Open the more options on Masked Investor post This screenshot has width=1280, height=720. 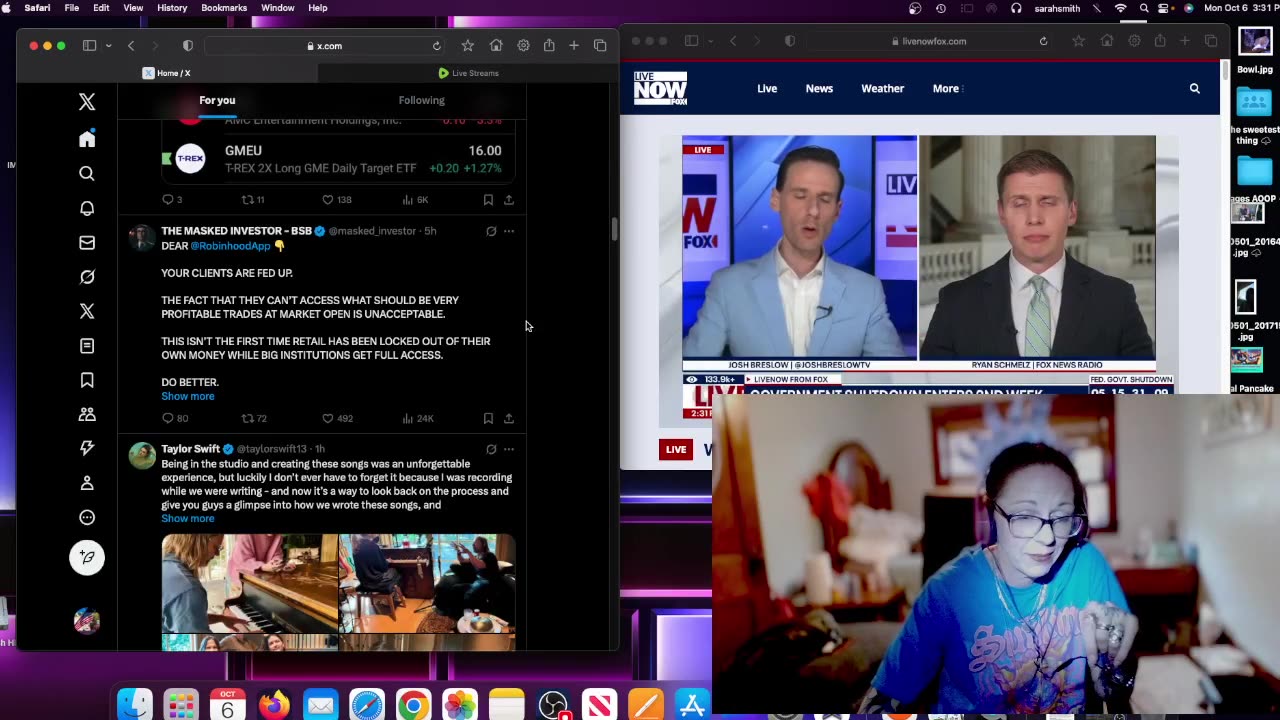pyautogui.click(x=509, y=231)
